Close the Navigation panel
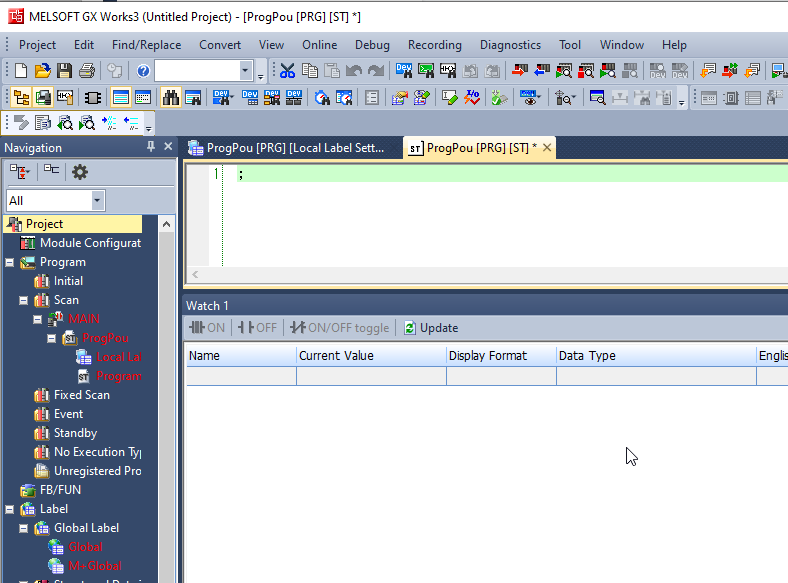788x583 pixels. pos(168,146)
